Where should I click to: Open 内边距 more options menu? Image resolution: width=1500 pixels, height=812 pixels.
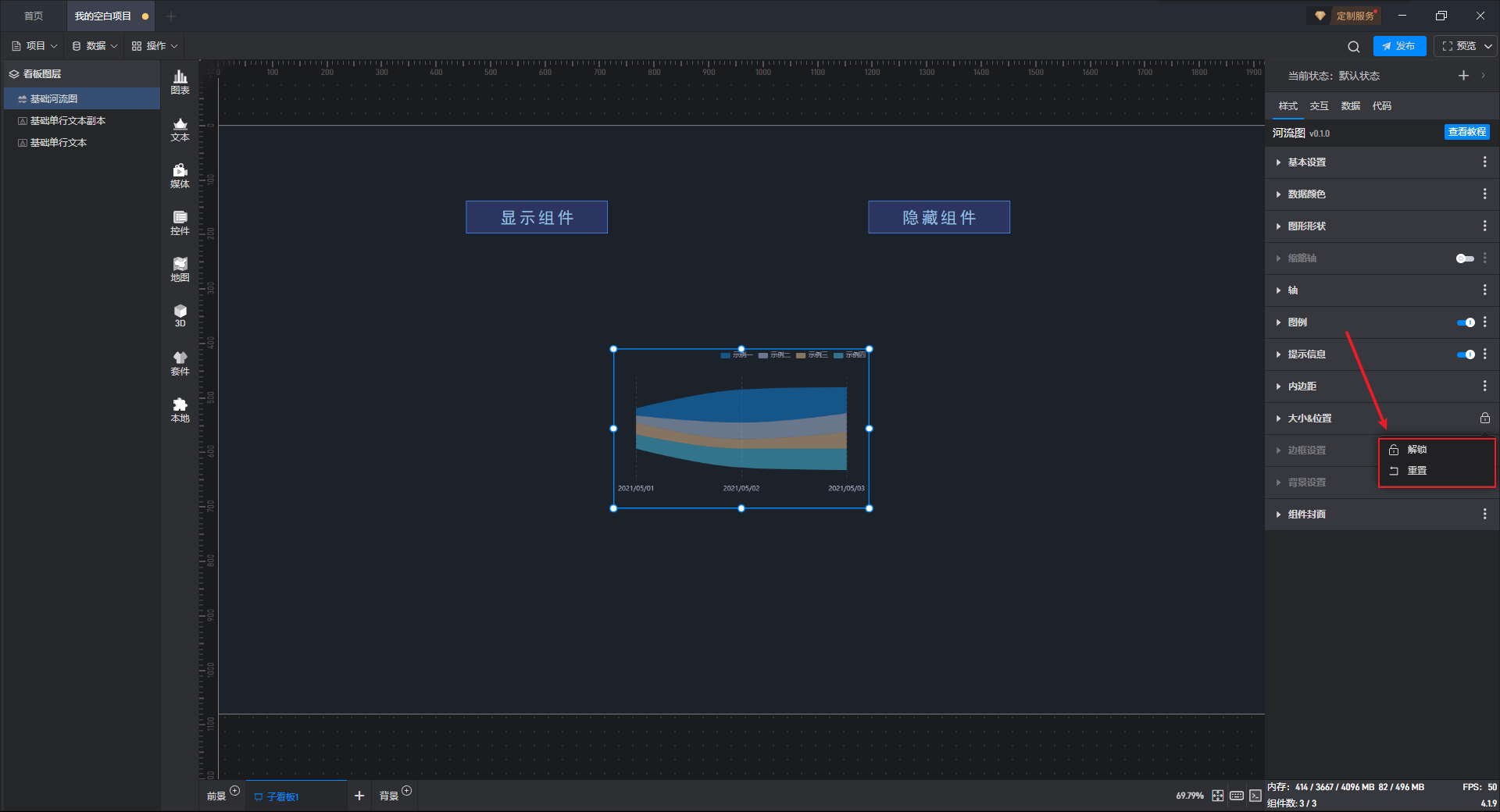coord(1484,386)
